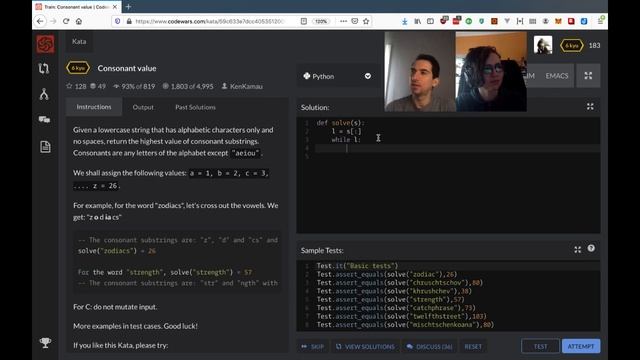Open the docs page sidebar icon

(45, 147)
